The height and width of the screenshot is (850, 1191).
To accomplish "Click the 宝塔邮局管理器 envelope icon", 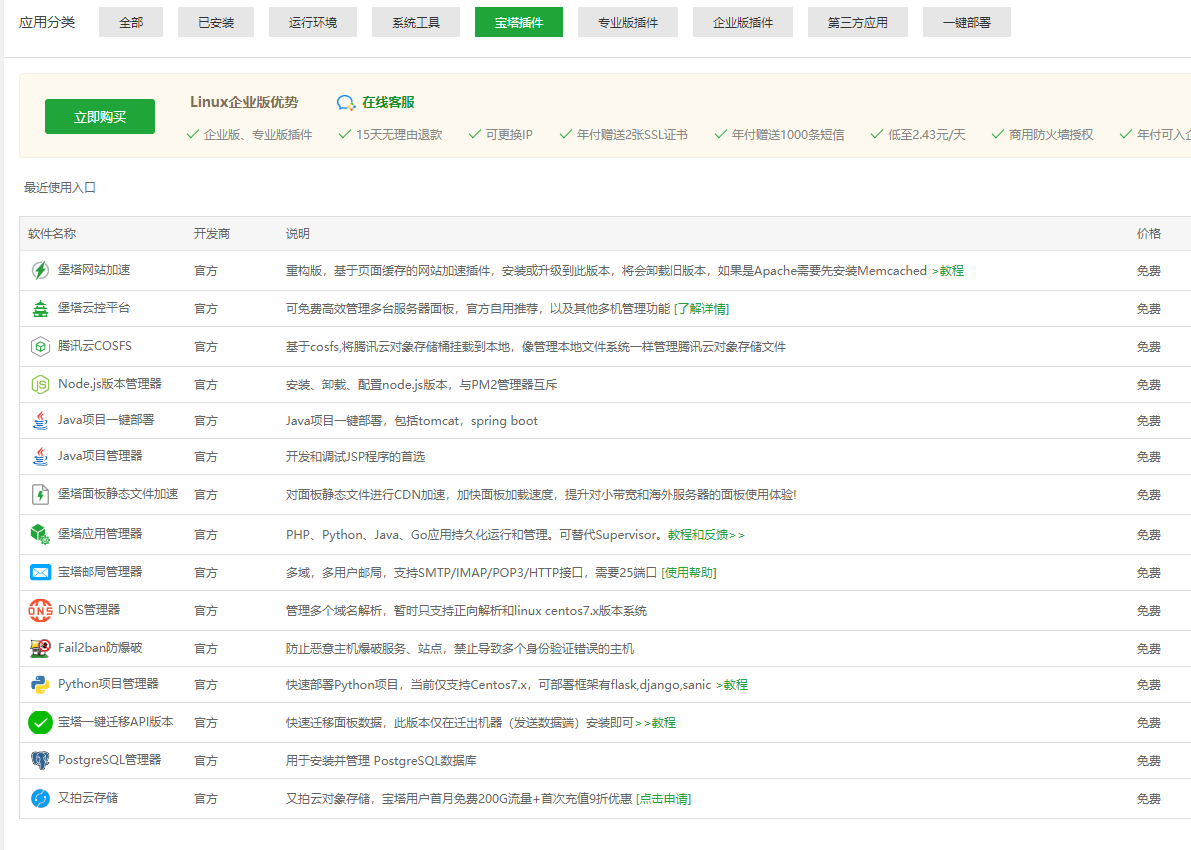I will (40, 572).
